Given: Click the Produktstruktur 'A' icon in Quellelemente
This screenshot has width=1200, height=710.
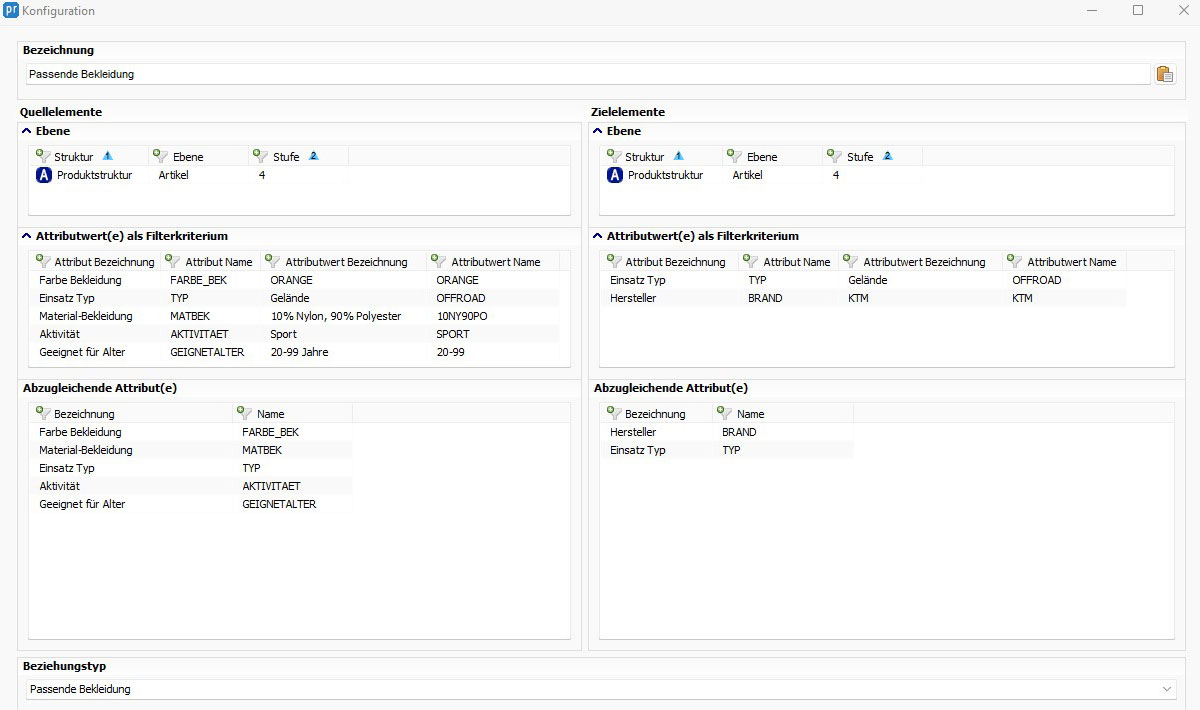Looking at the screenshot, I should (44, 175).
